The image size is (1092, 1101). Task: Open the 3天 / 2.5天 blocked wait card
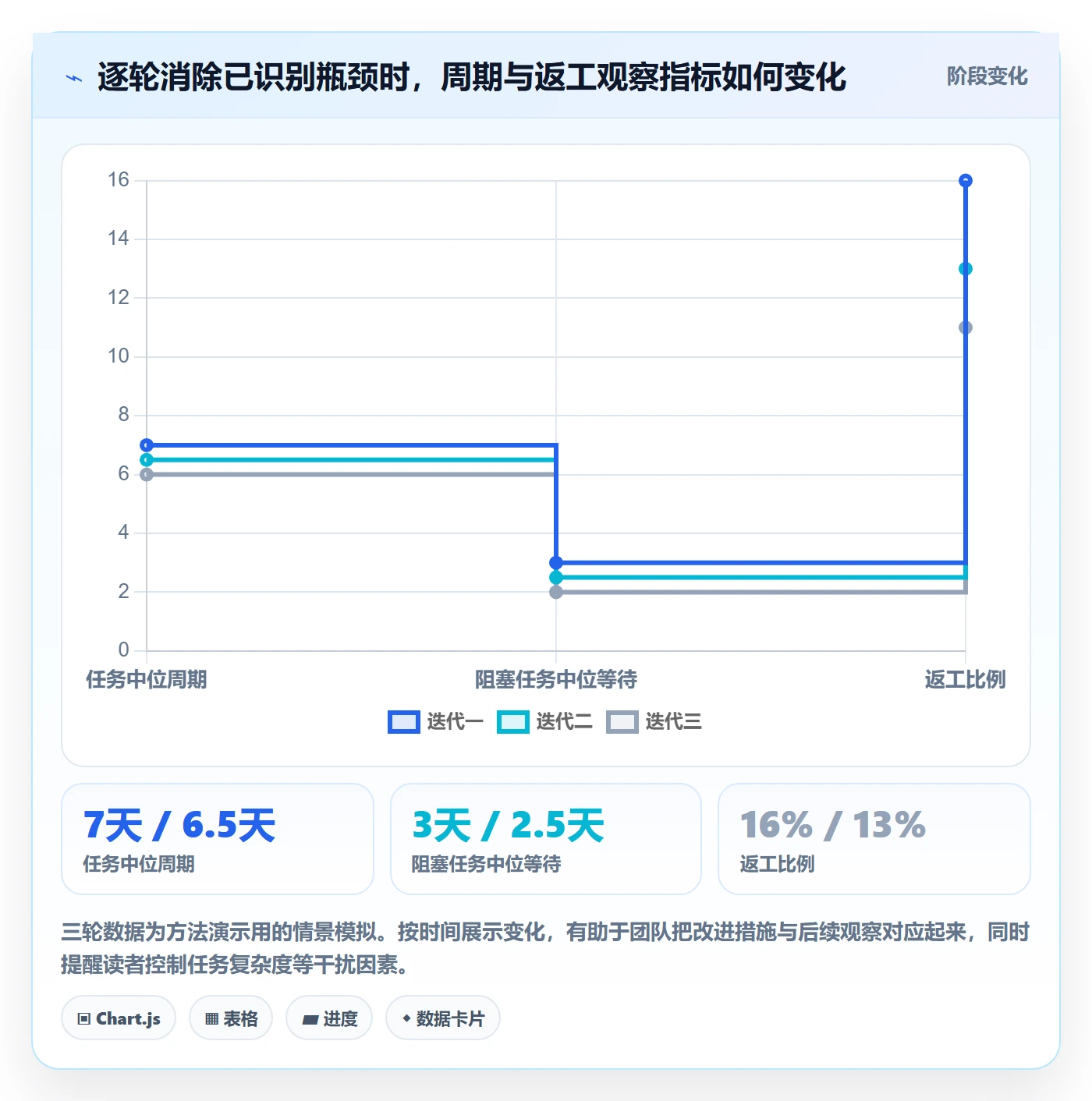[546, 839]
